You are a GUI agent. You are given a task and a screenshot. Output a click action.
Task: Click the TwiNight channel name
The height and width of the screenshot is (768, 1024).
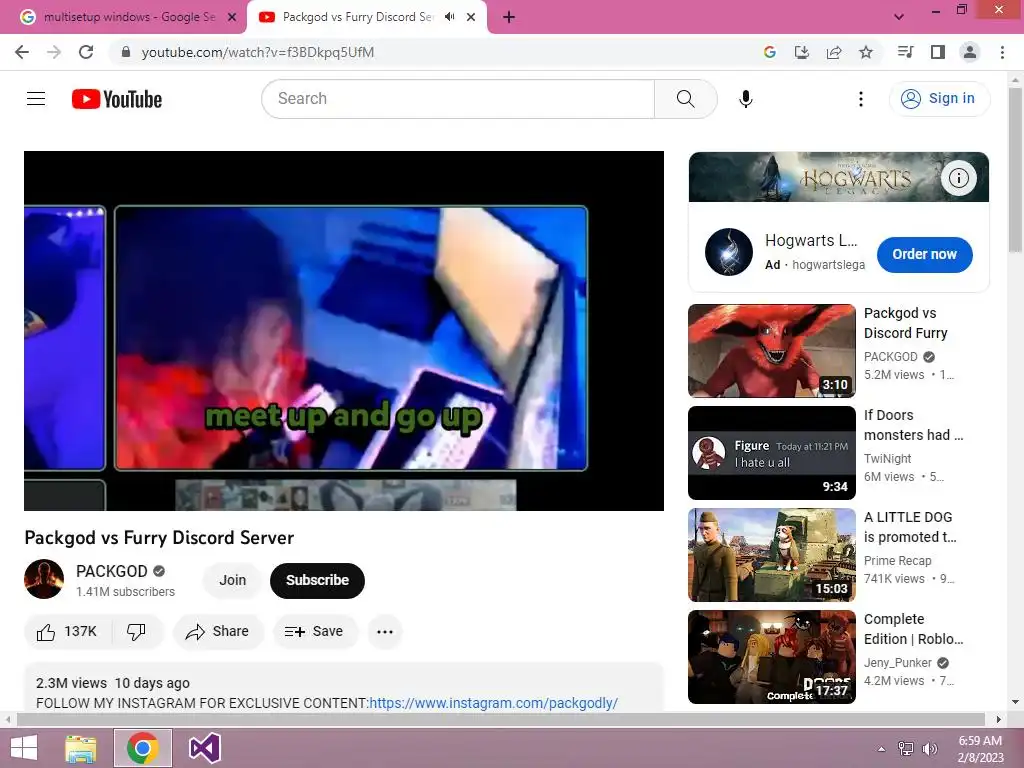click(887, 458)
